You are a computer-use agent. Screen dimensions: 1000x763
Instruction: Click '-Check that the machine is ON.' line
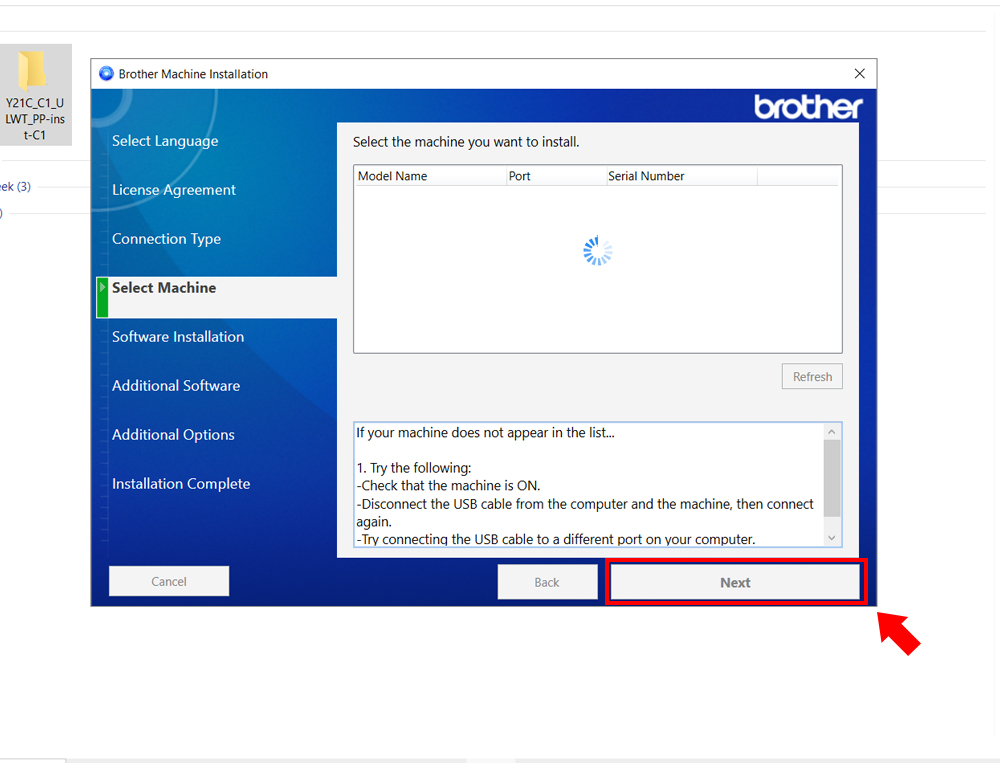click(448, 485)
